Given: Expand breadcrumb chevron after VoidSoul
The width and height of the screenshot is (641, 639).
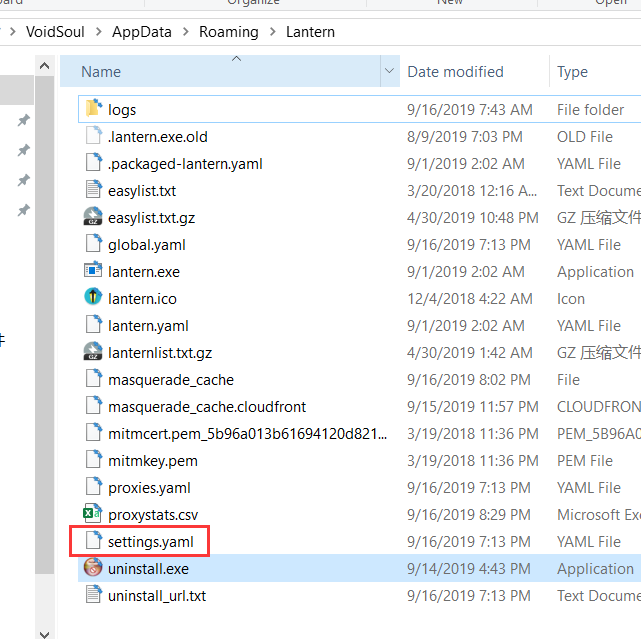Looking at the screenshot, I should (x=99, y=31).
